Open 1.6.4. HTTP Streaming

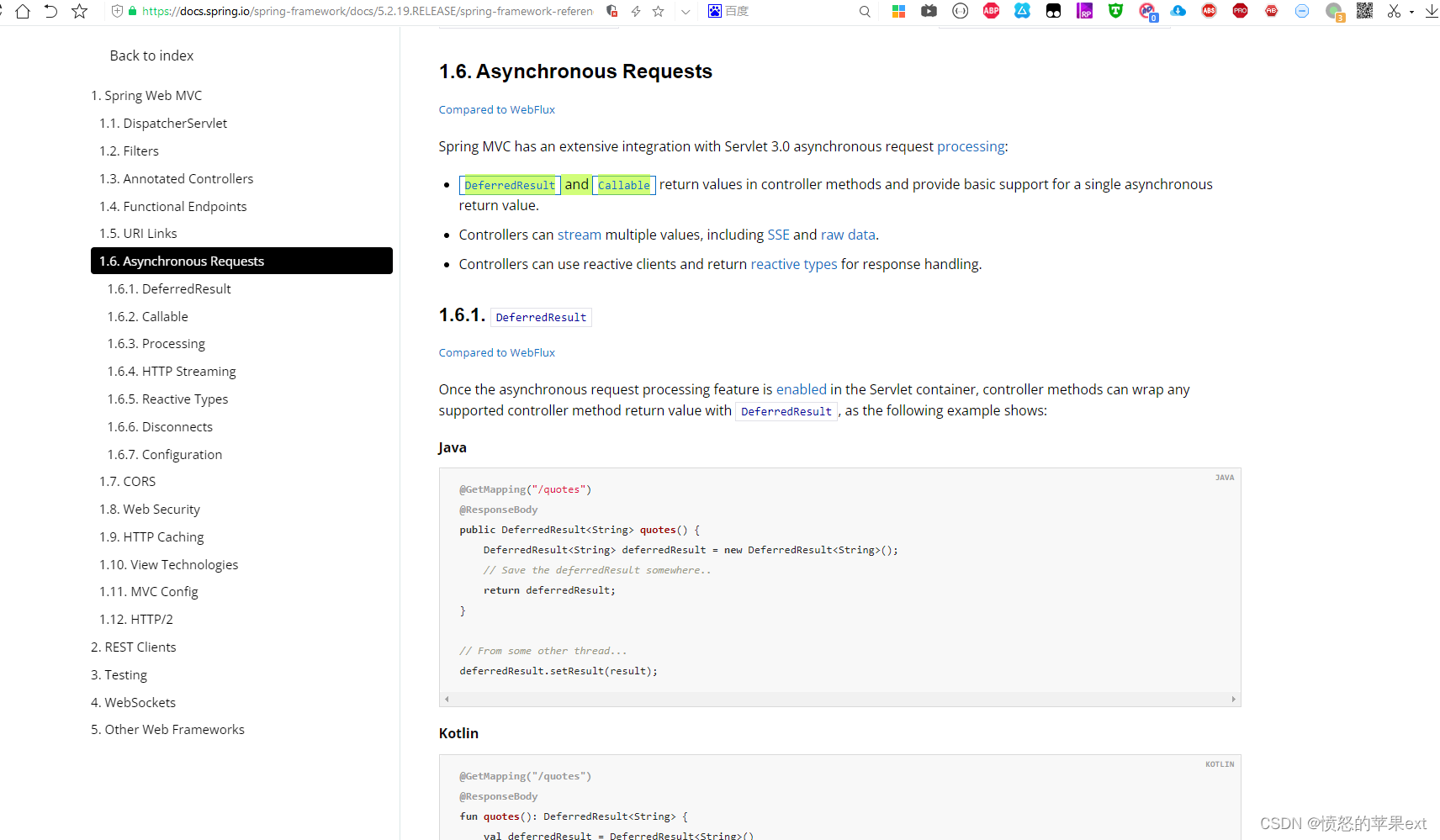tap(172, 372)
